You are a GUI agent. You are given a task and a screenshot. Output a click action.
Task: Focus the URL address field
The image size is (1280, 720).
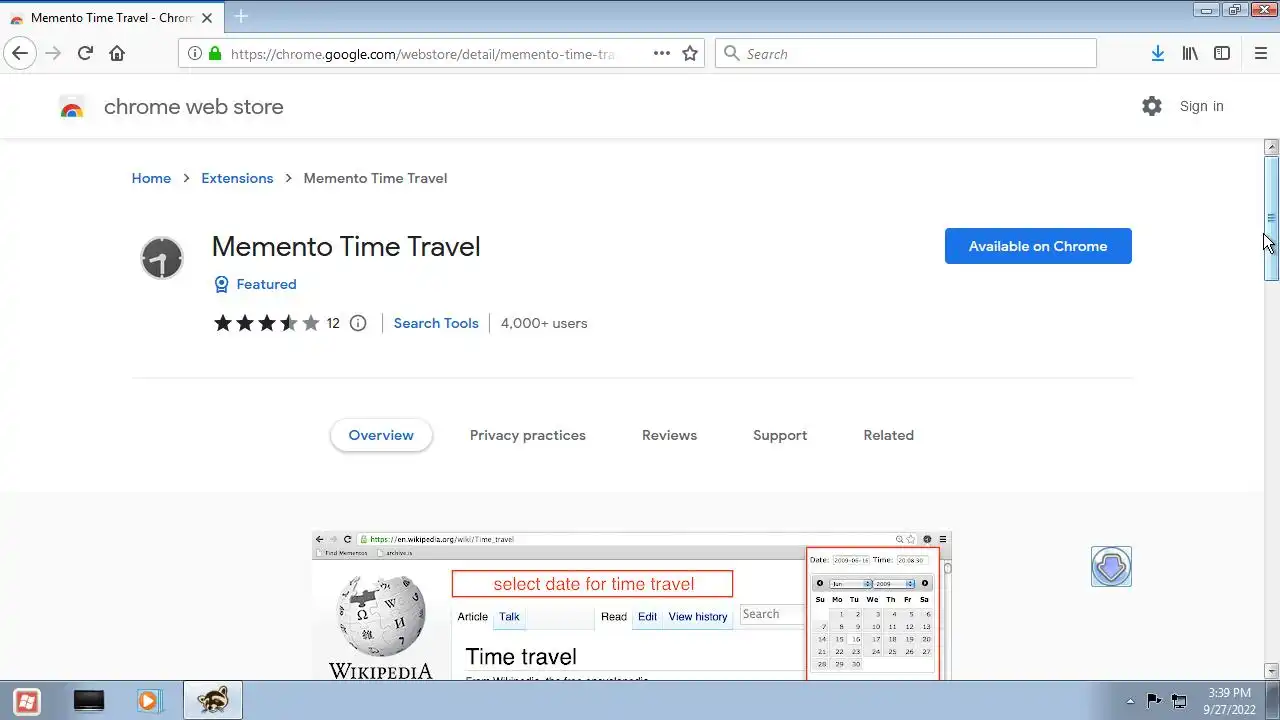click(x=422, y=54)
